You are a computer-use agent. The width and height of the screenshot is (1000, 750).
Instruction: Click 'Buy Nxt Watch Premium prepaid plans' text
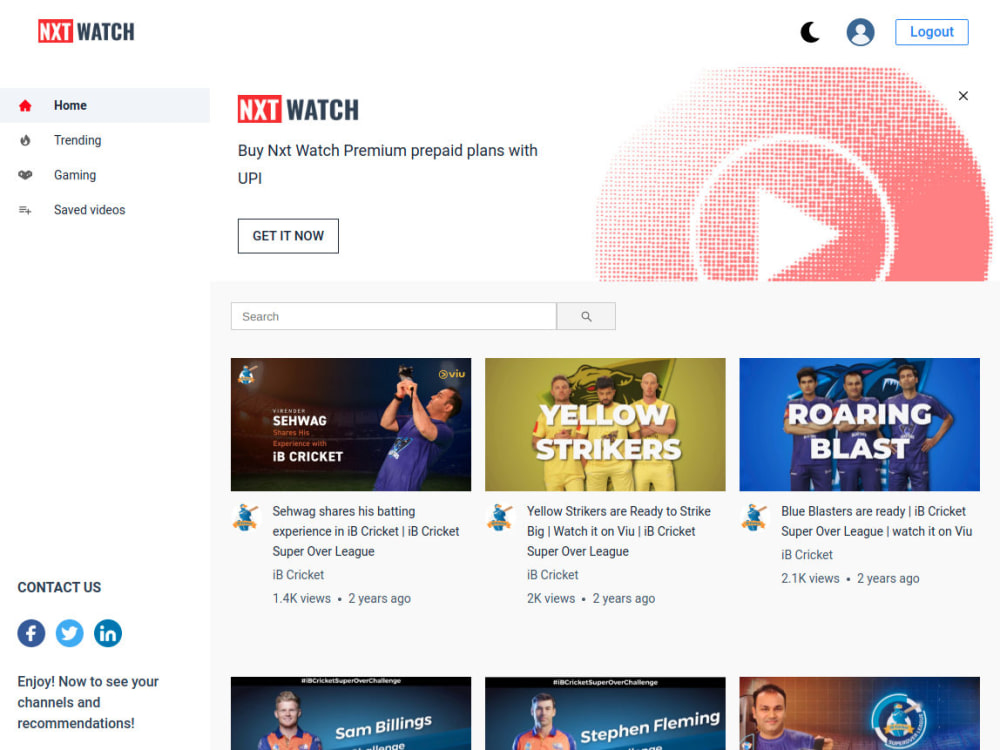388,165
